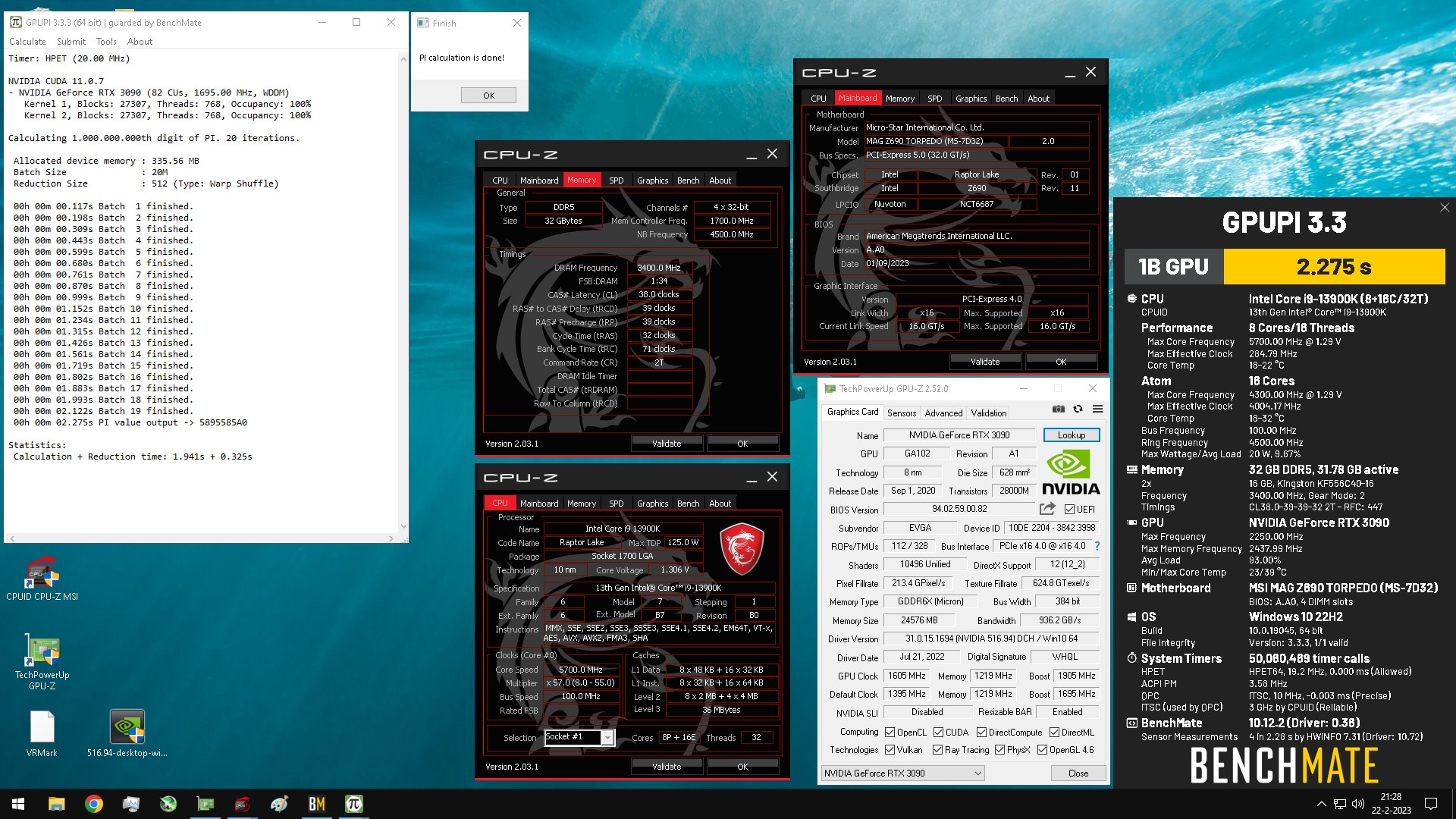This screenshot has width=1456, height=819.
Task: Click the Close button in GPU-Z
Action: [x=1078, y=773]
